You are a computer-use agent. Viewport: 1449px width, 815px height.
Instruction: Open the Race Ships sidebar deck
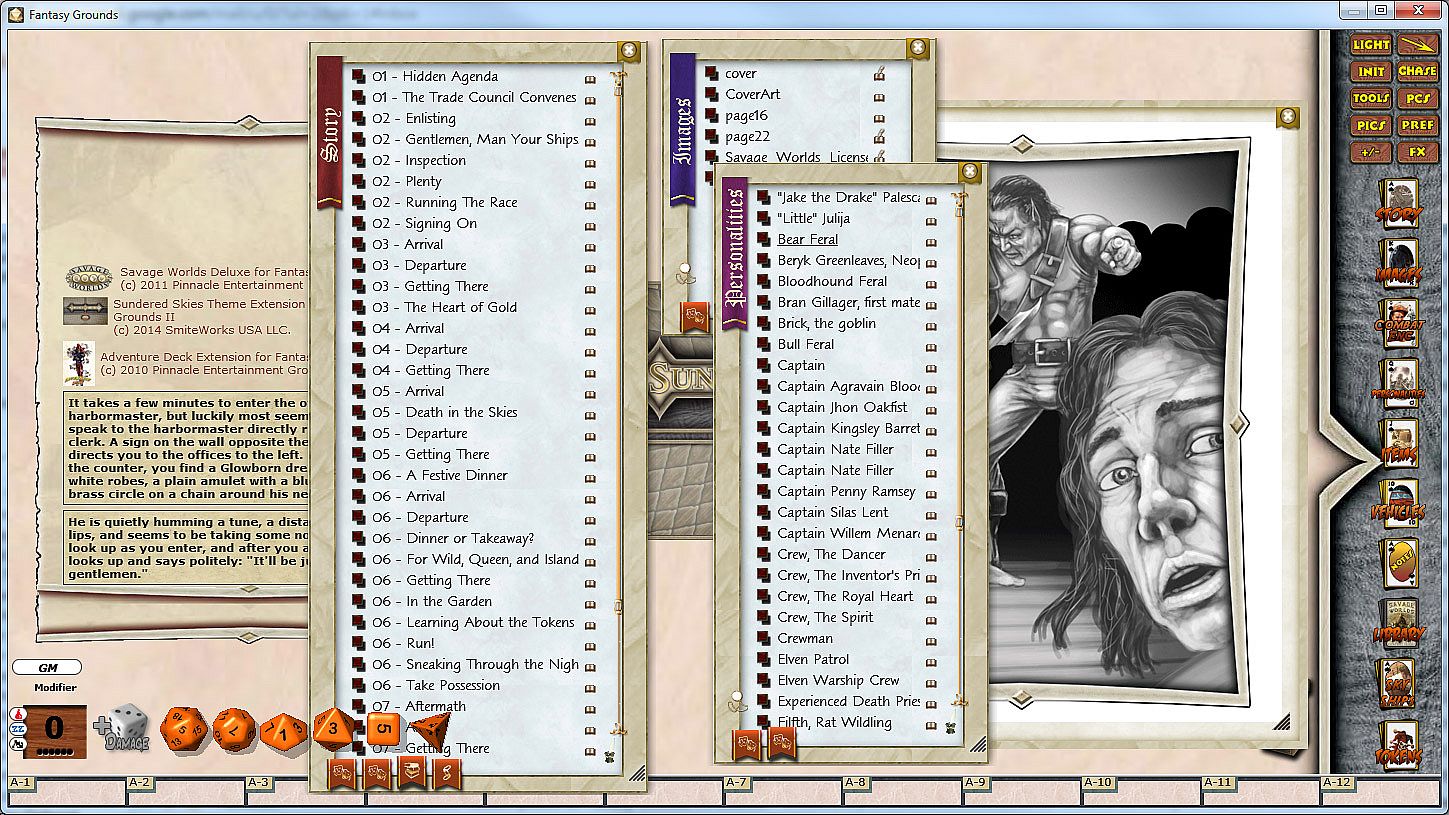coord(1398,685)
